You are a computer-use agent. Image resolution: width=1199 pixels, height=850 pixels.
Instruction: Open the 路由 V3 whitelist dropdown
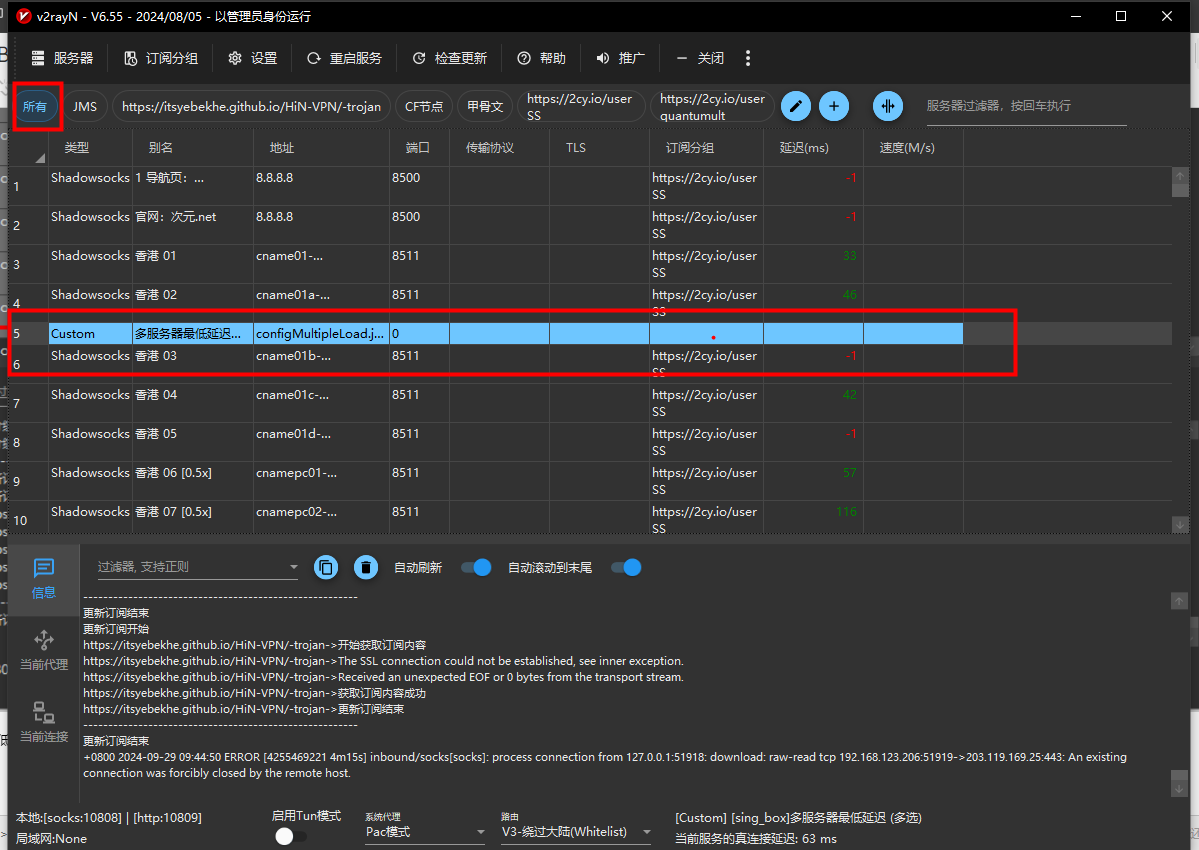pos(576,832)
